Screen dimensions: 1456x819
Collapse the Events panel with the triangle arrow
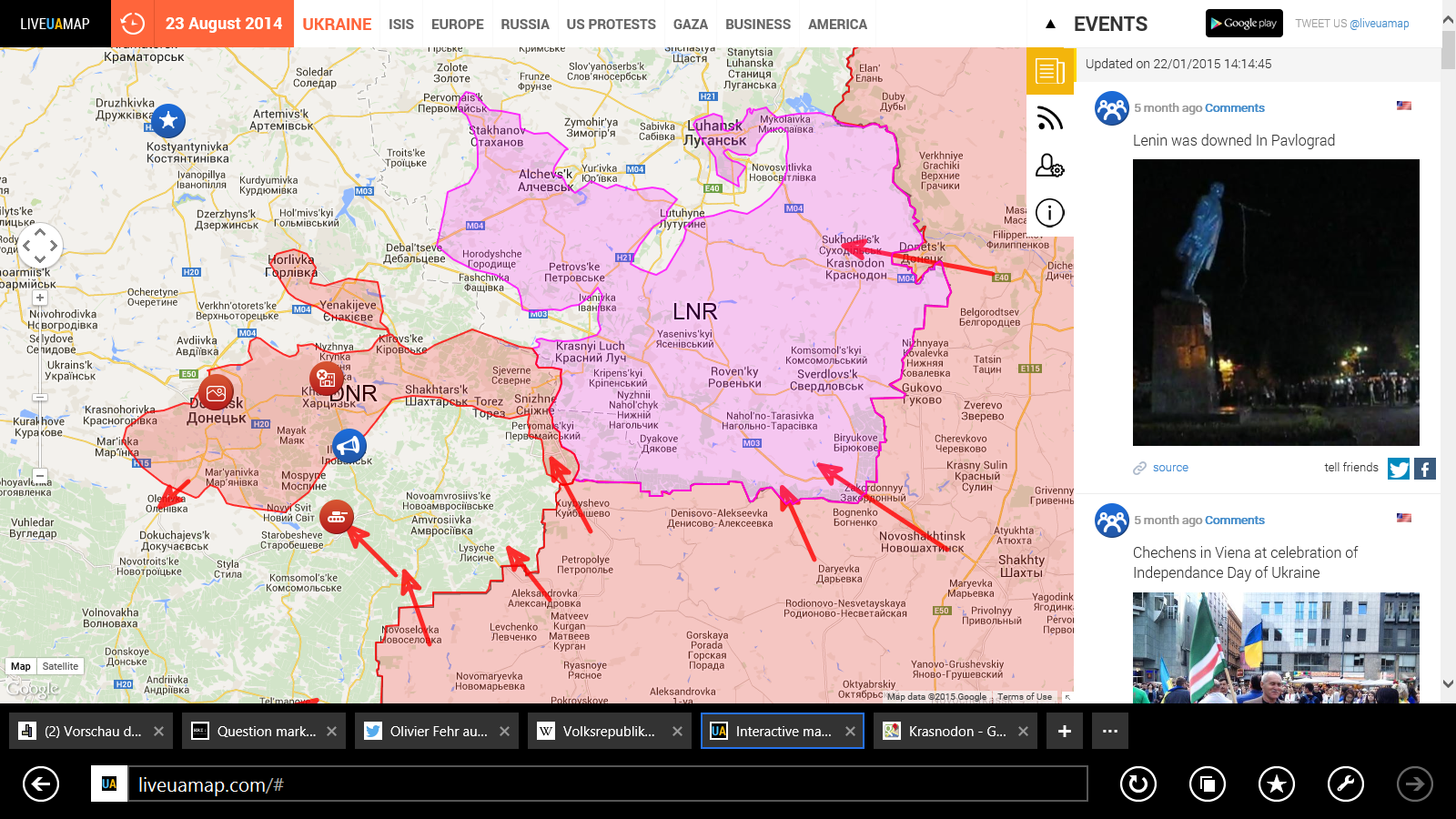[1050, 25]
